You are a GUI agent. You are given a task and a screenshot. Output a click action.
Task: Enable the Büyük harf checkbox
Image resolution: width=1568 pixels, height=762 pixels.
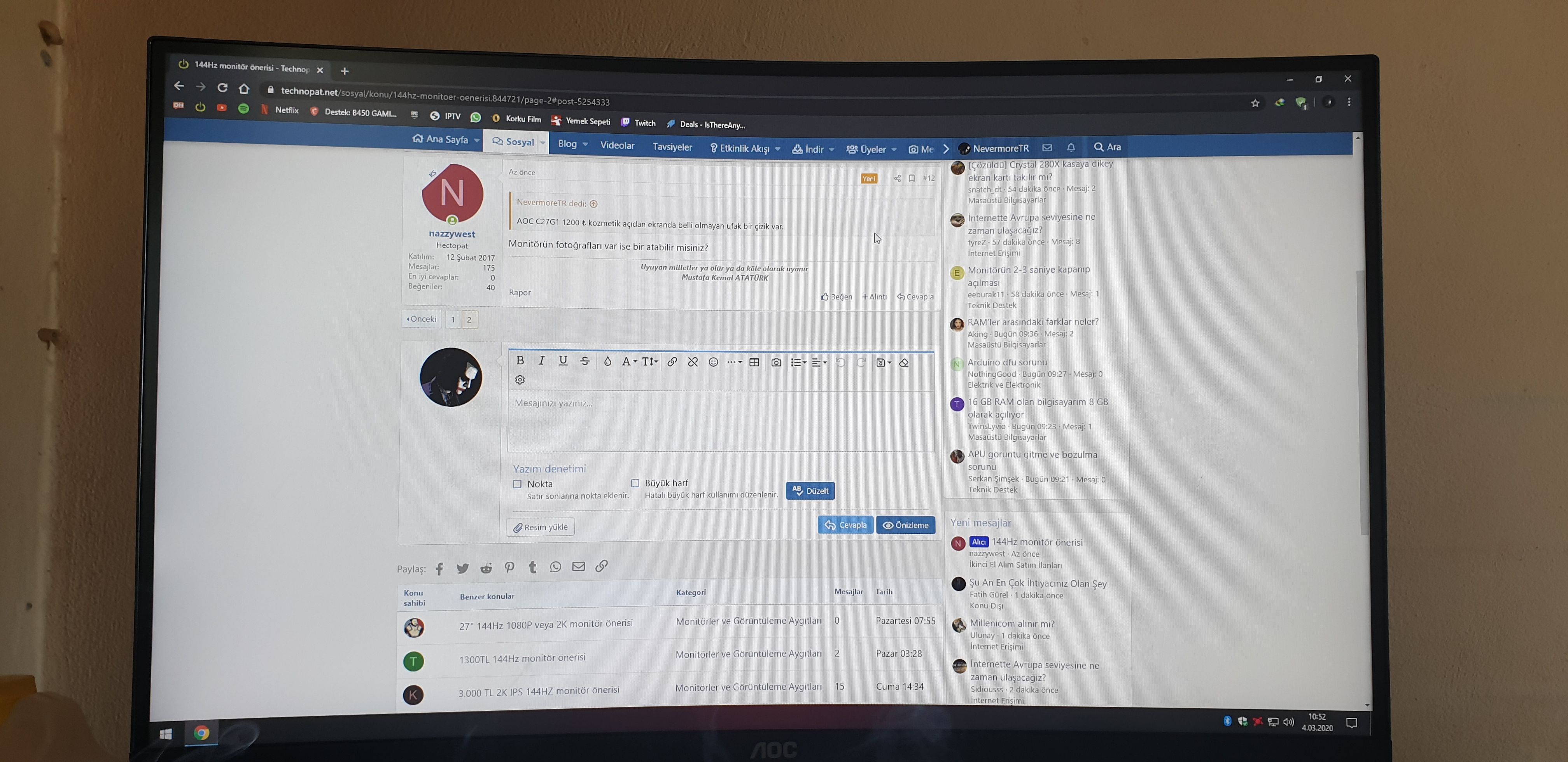pyautogui.click(x=635, y=483)
